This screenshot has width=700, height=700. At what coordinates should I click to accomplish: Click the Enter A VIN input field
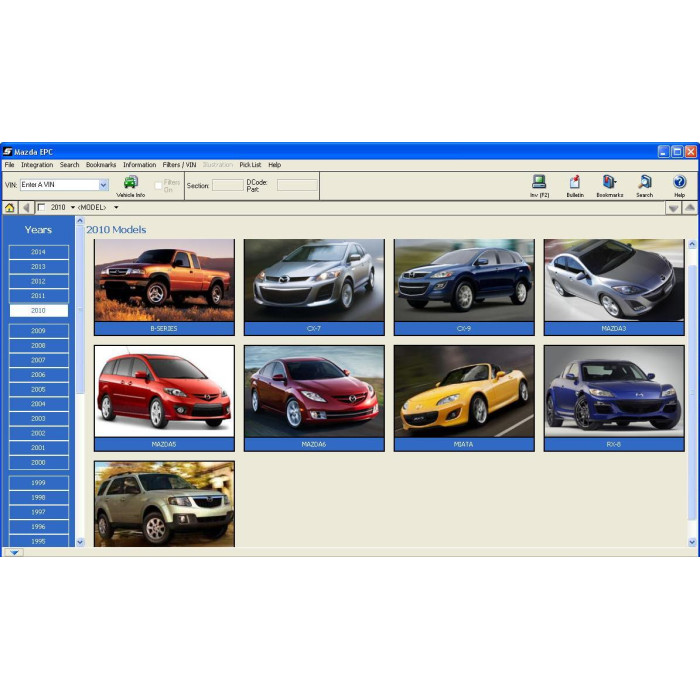[59, 185]
